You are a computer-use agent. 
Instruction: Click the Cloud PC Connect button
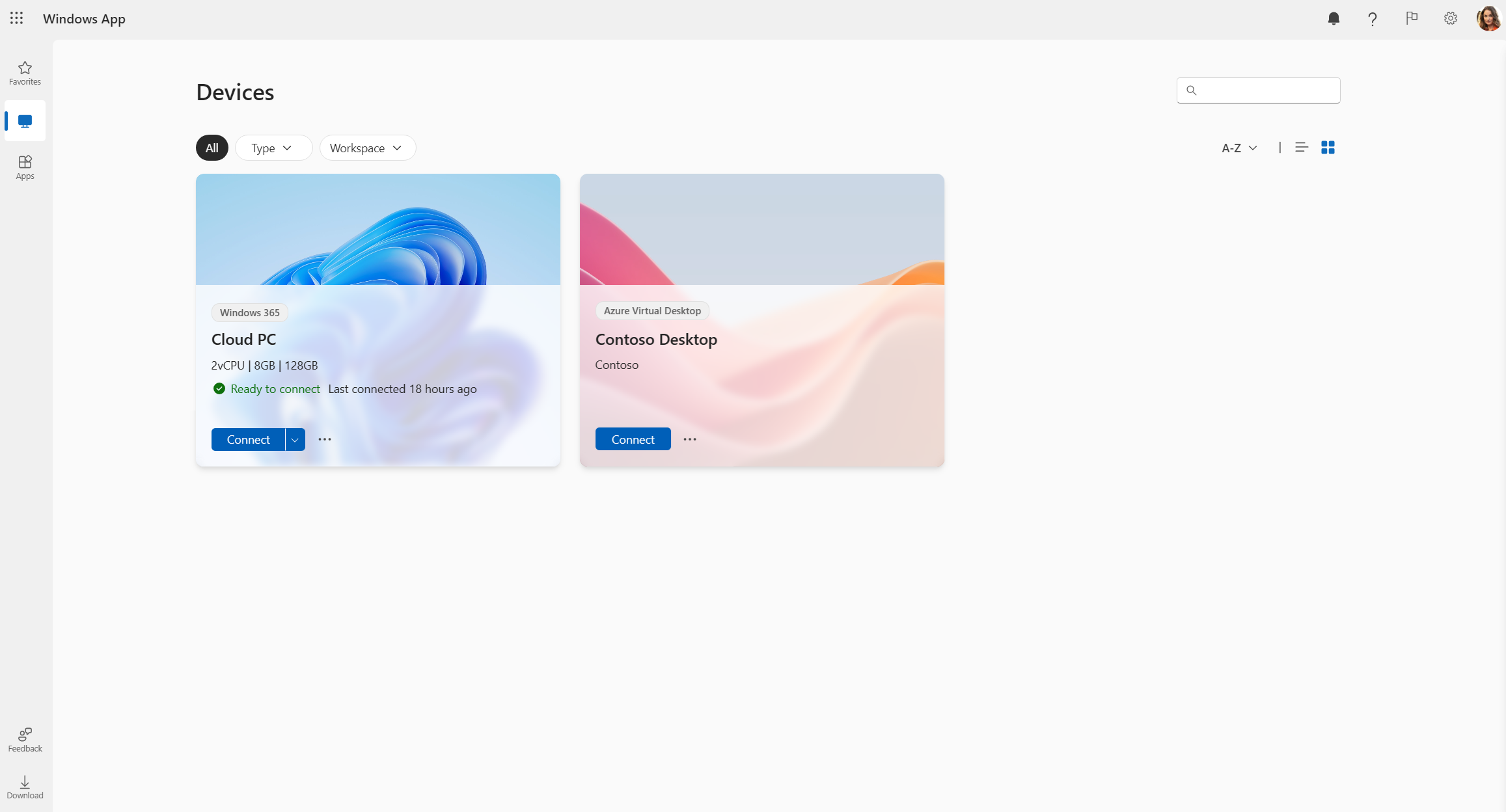click(248, 439)
